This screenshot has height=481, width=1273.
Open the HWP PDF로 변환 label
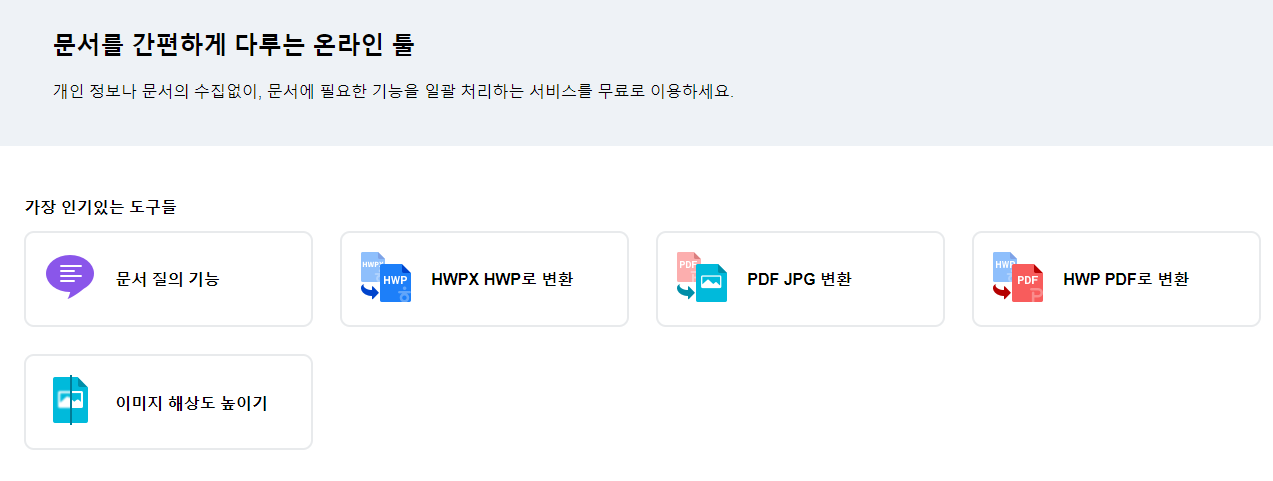pyautogui.click(x=1126, y=279)
